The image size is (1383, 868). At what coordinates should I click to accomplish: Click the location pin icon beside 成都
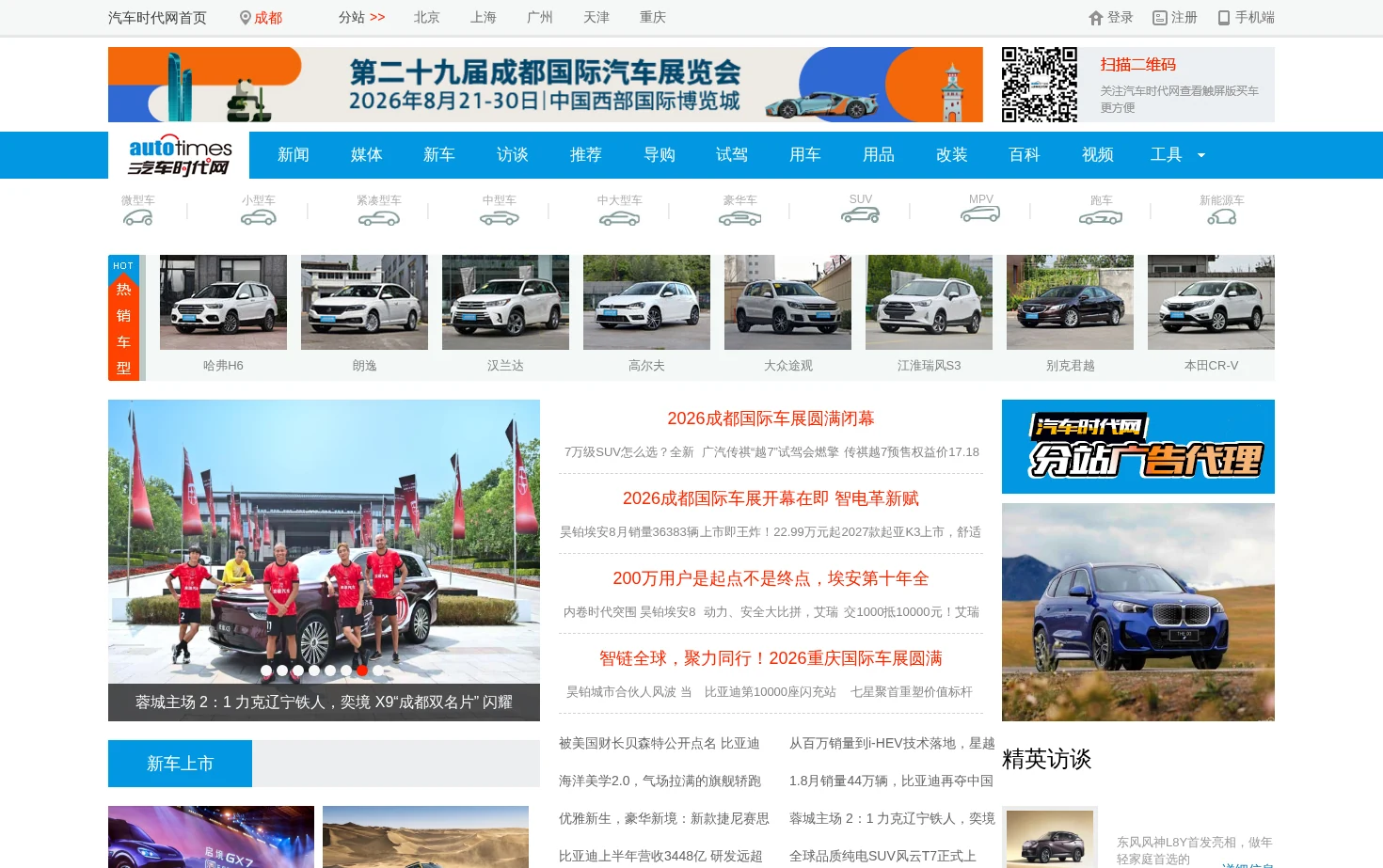tap(246, 18)
